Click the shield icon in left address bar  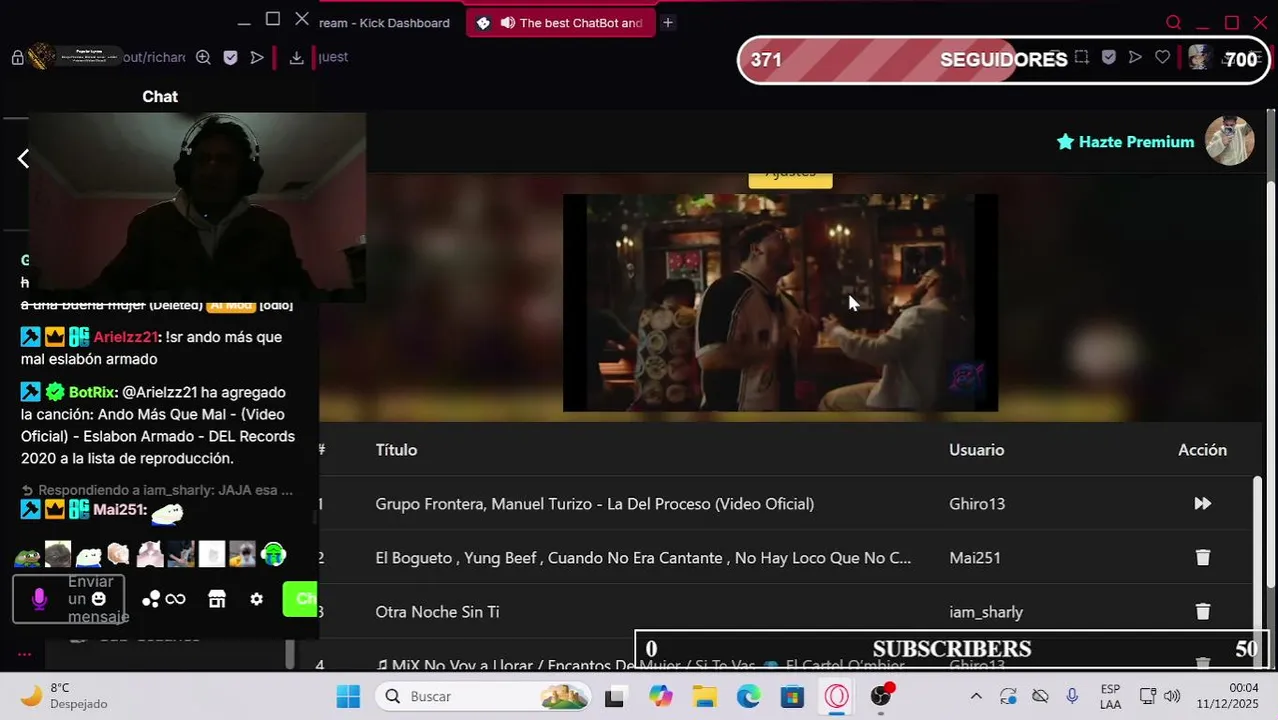tap(230, 58)
